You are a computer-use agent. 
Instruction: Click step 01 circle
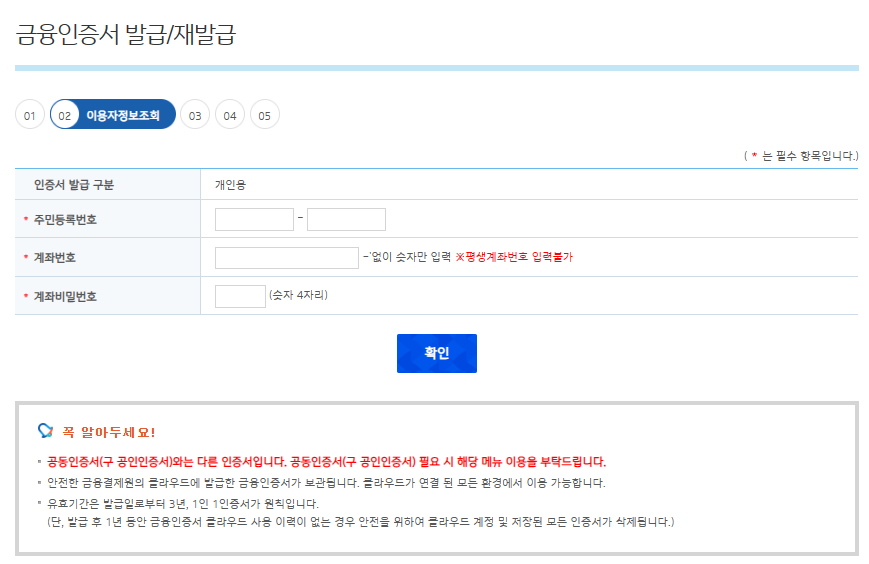coord(29,115)
